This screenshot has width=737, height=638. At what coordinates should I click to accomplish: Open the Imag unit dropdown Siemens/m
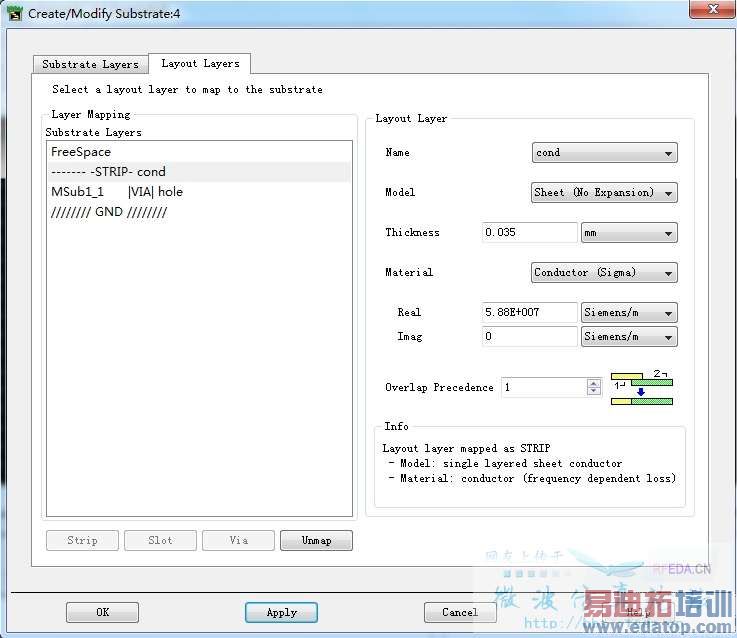[629, 337]
